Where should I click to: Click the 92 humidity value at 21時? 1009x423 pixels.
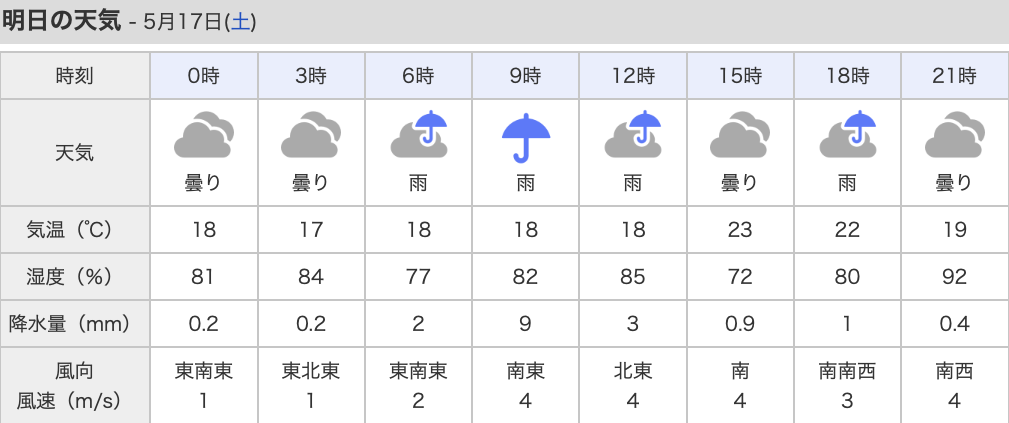pos(955,276)
